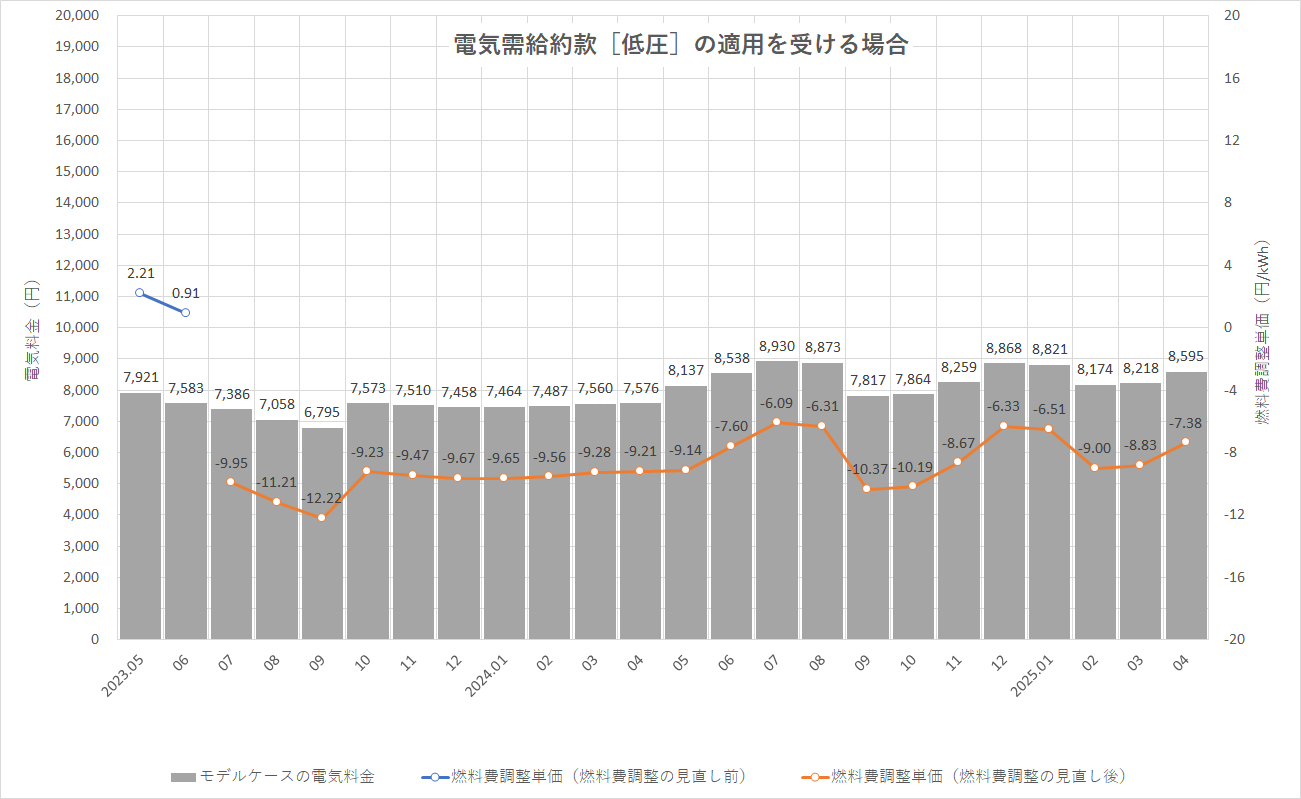Viewport: 1301px width, 799px height.
Task: Click the orange line label -7.60
Action: (x=731, y=426)
